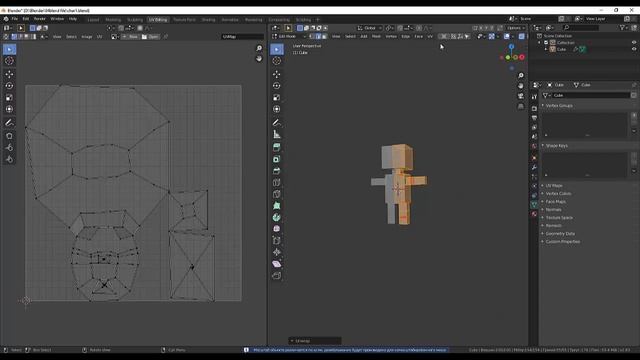The width and height of the screenshot is (640, 360).
Task: Collapse the Vertex Groups panel
Action: 559,105
